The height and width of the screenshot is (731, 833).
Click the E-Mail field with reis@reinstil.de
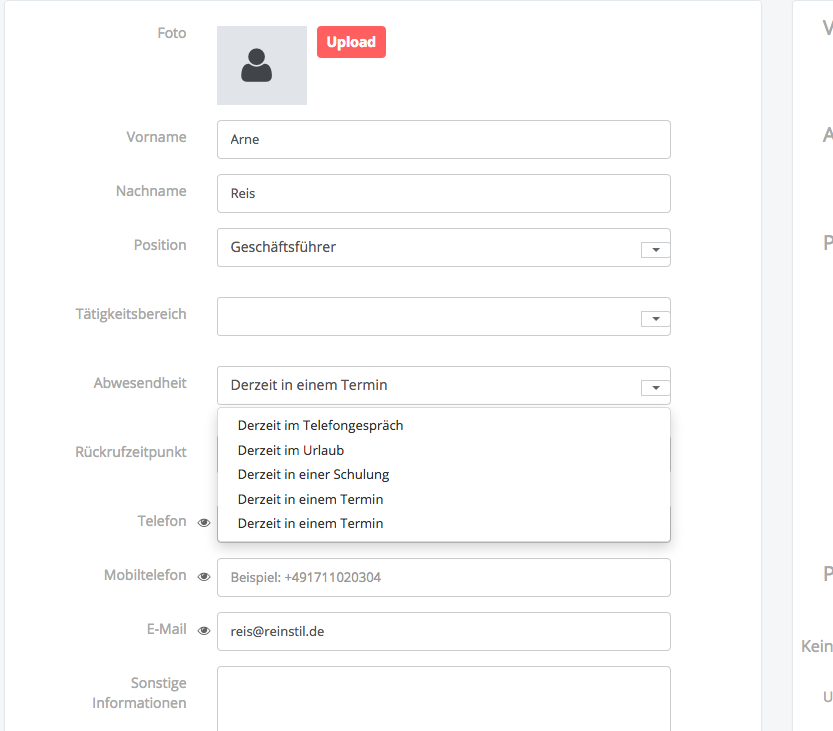click(x=443, y=632)
